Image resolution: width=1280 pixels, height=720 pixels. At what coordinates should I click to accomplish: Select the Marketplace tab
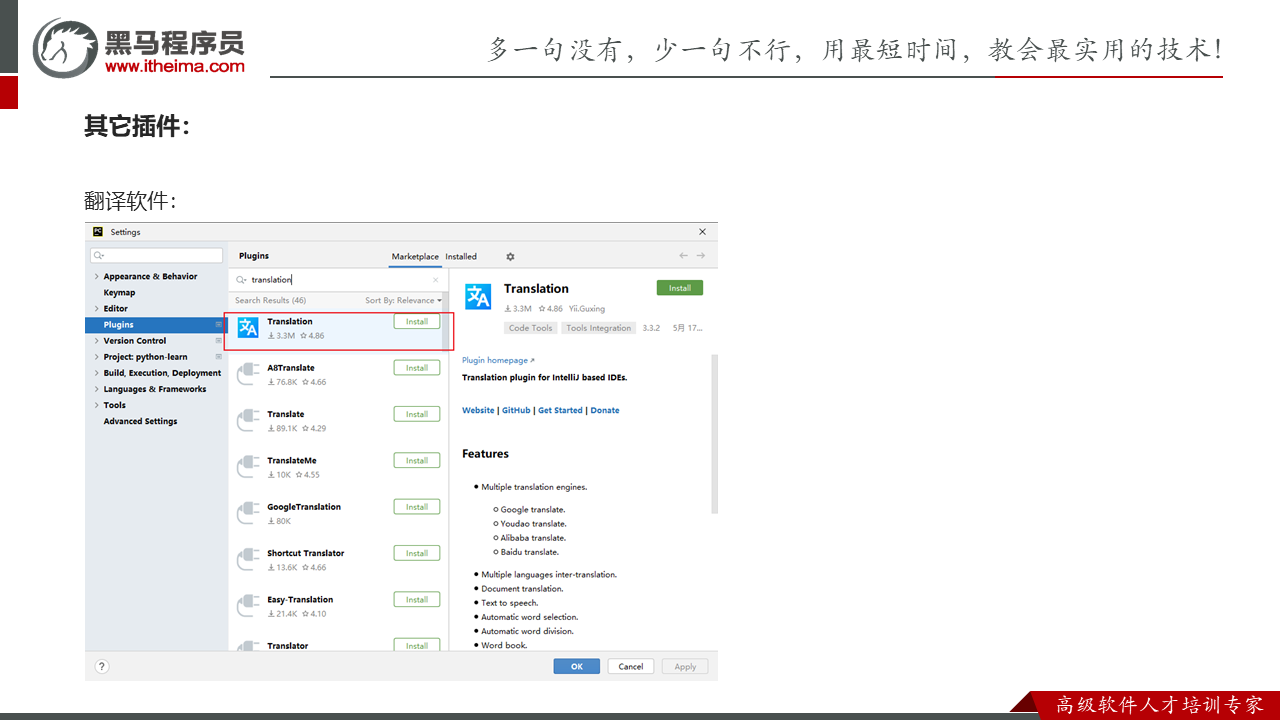click(x=415, y=257)
